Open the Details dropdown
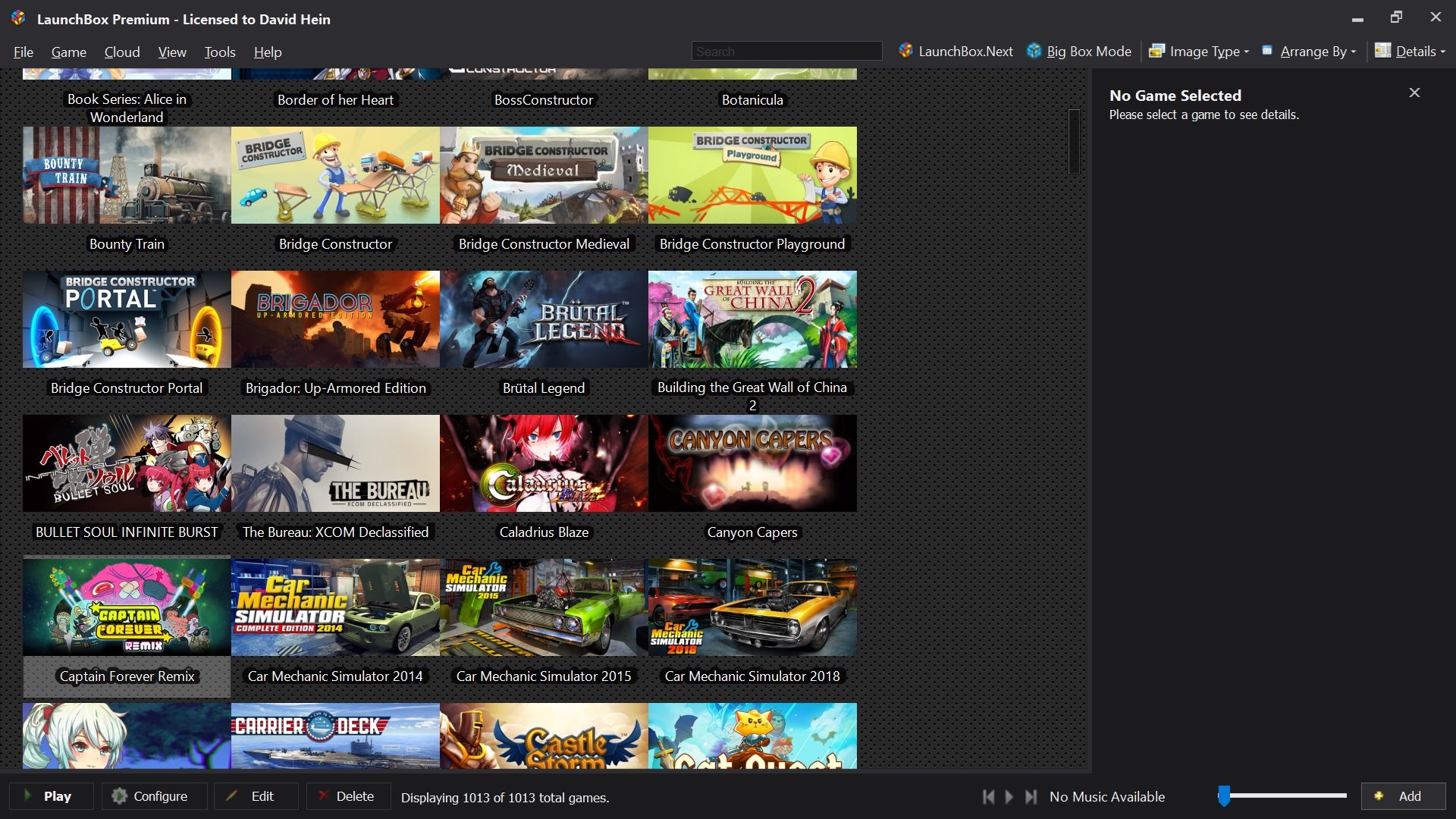 [x=1410, y=52]
